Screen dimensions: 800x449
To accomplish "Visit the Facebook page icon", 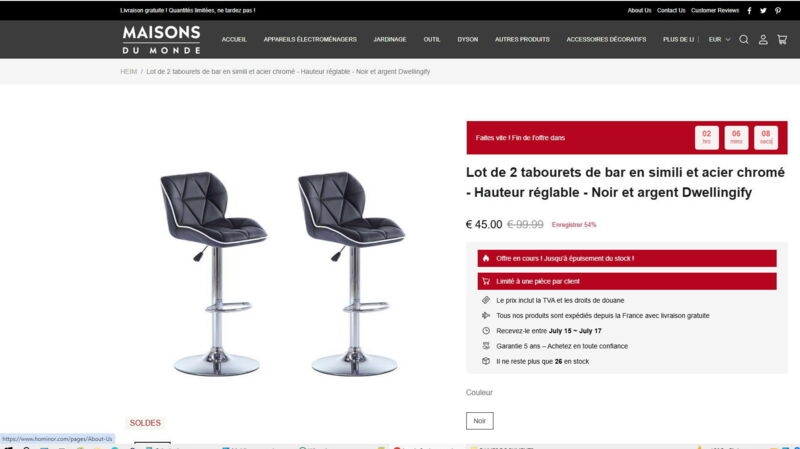I will (749, 10).
